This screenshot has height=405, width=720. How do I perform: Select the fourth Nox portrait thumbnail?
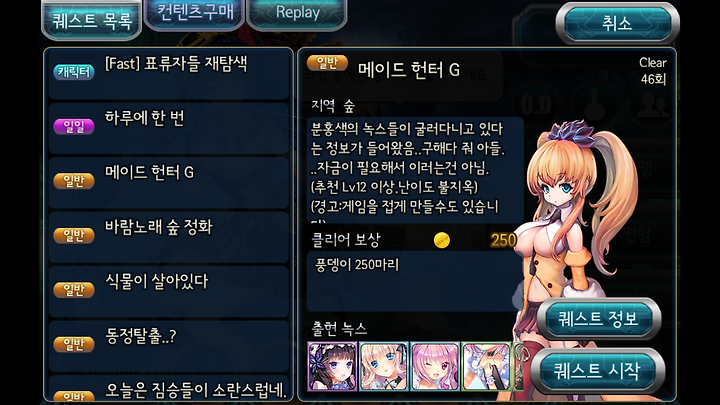click(486, 366)
